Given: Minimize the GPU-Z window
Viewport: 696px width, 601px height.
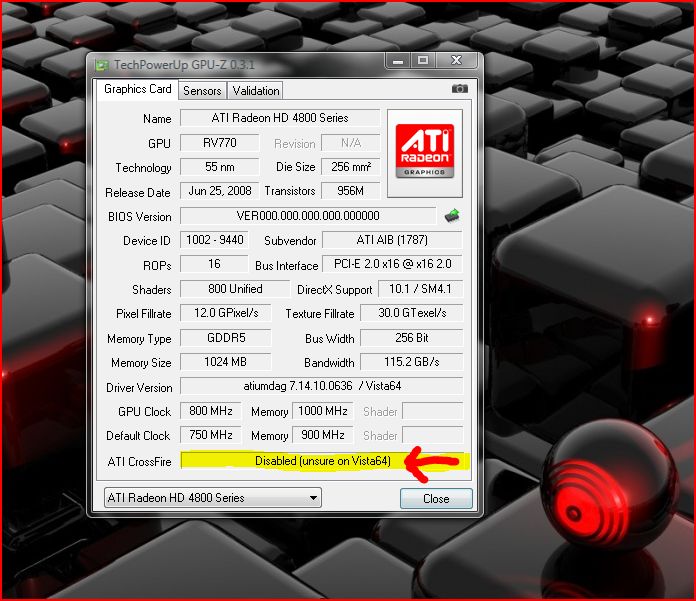Looking at the screenshot, I should (x=398, y=61).
